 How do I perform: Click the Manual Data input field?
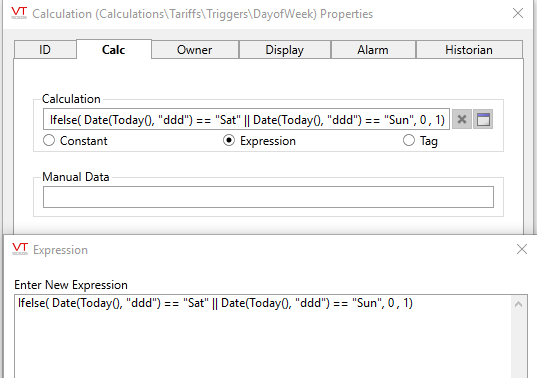(268, 197)
